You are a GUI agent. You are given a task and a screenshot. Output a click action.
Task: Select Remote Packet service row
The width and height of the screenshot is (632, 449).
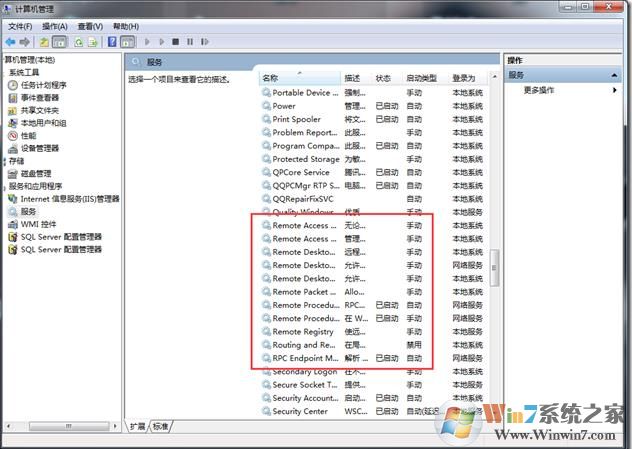[x=373, y=292]
